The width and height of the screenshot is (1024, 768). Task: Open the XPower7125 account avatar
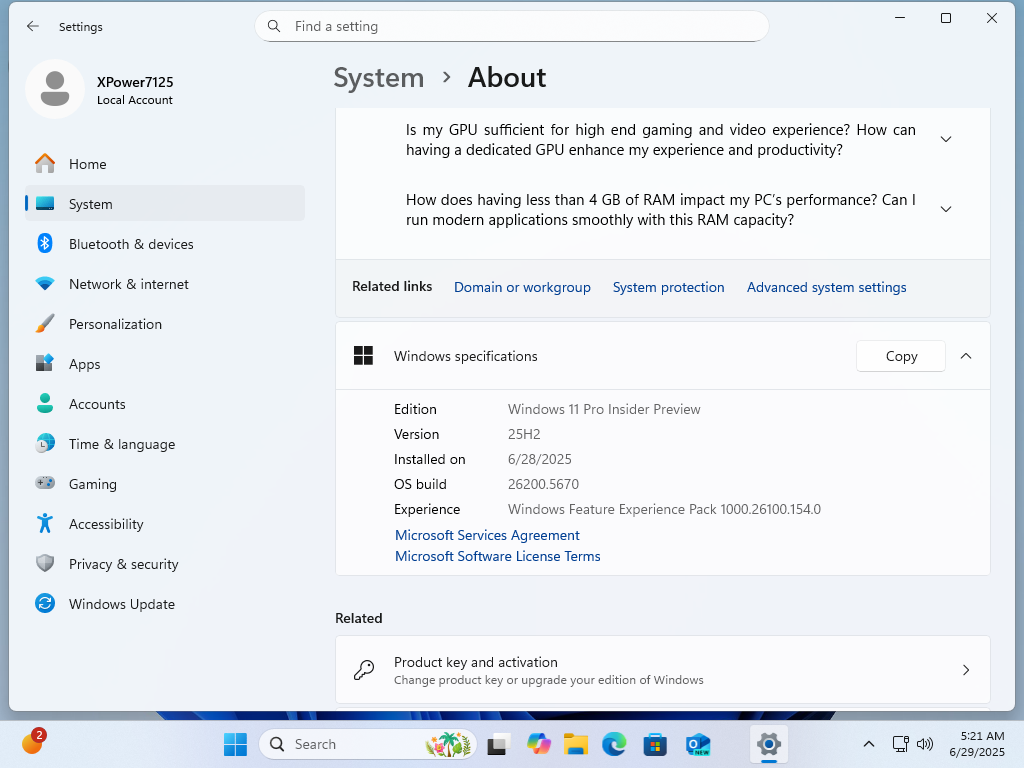[55, 89]
